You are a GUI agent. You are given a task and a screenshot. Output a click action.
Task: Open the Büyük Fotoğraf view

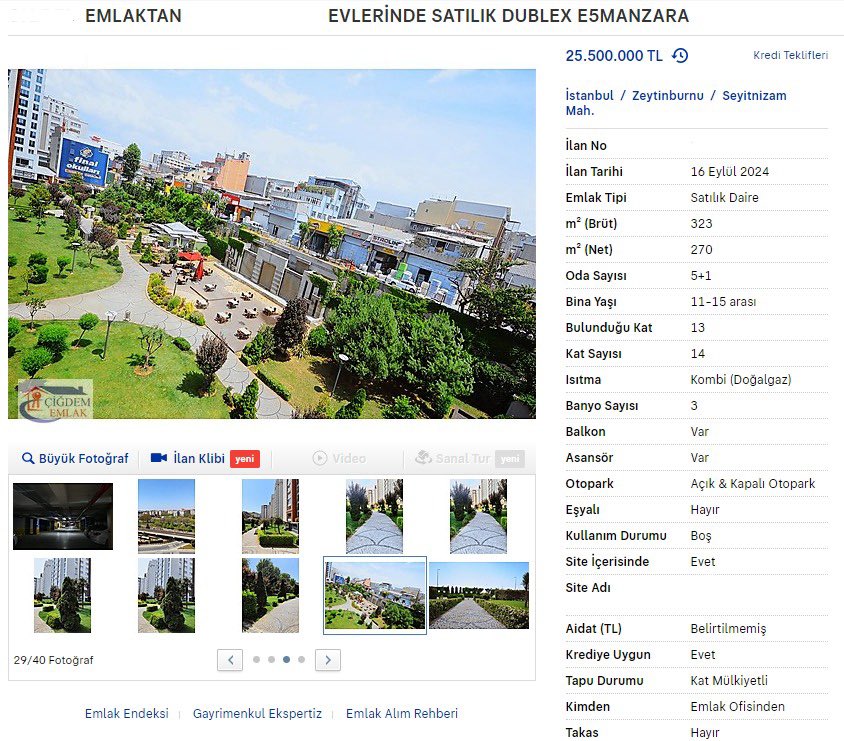(x=75, y=458)
